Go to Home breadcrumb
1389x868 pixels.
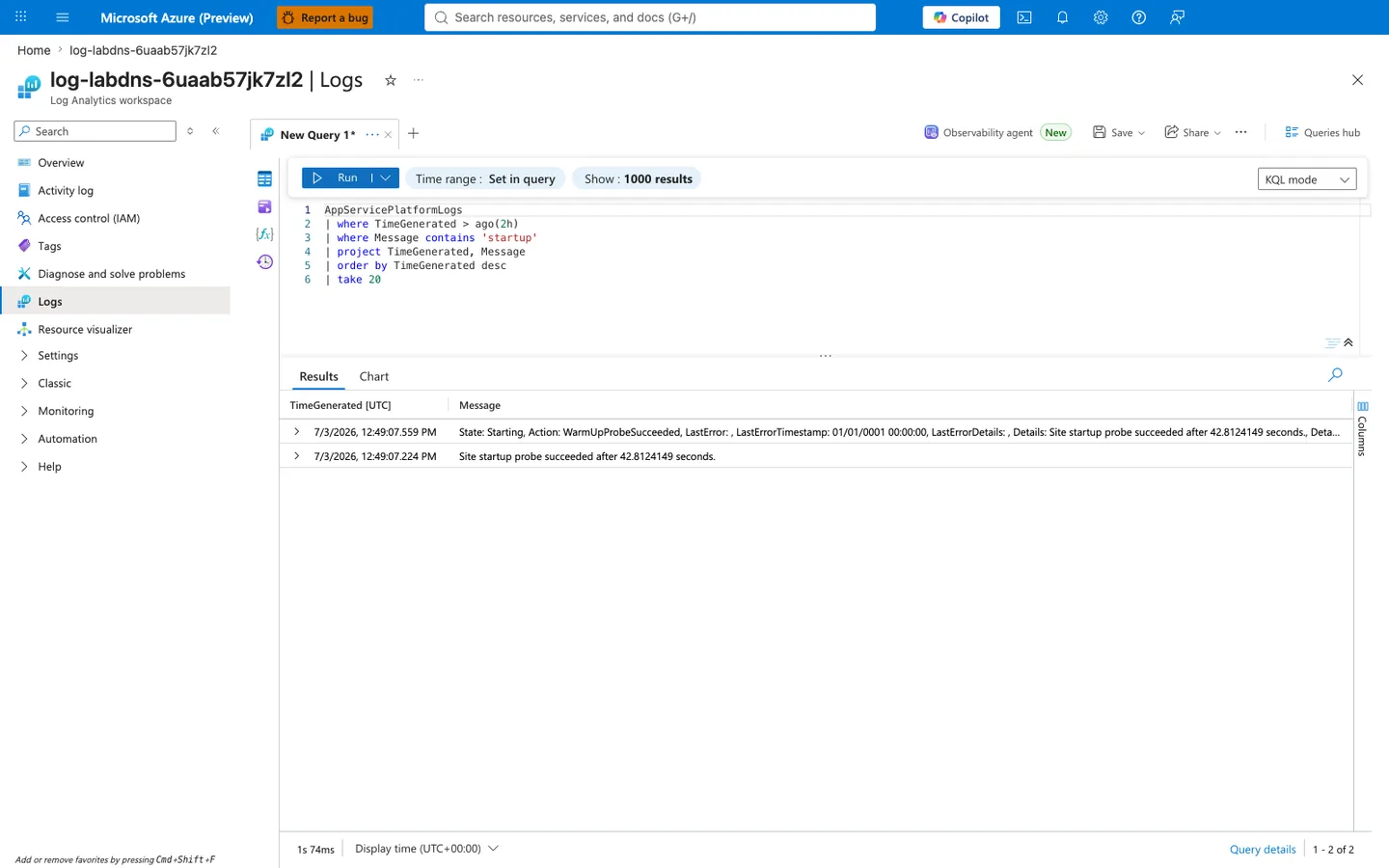[x=34, y=50]
